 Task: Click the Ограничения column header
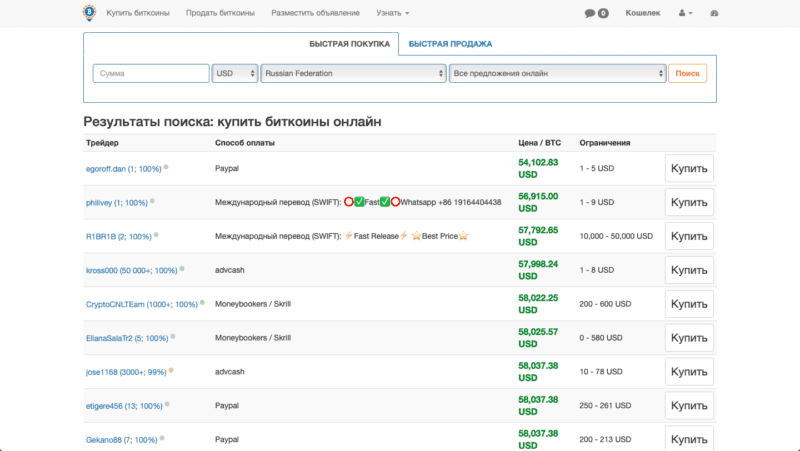(x=605, y=143)
